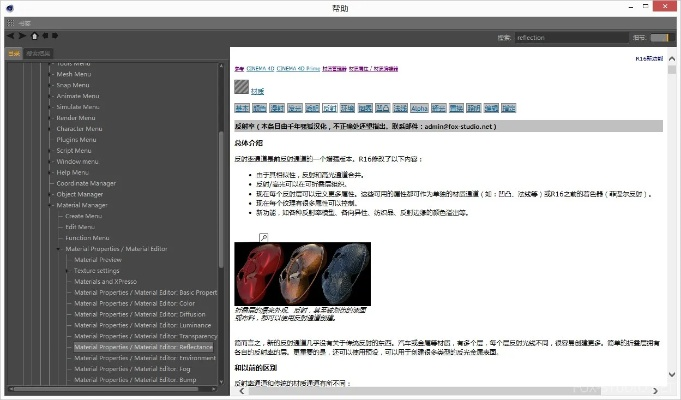The image size is (681, 400).
Task: Click the dotted grip icon in the menu bar
Action: click(9, 22)
